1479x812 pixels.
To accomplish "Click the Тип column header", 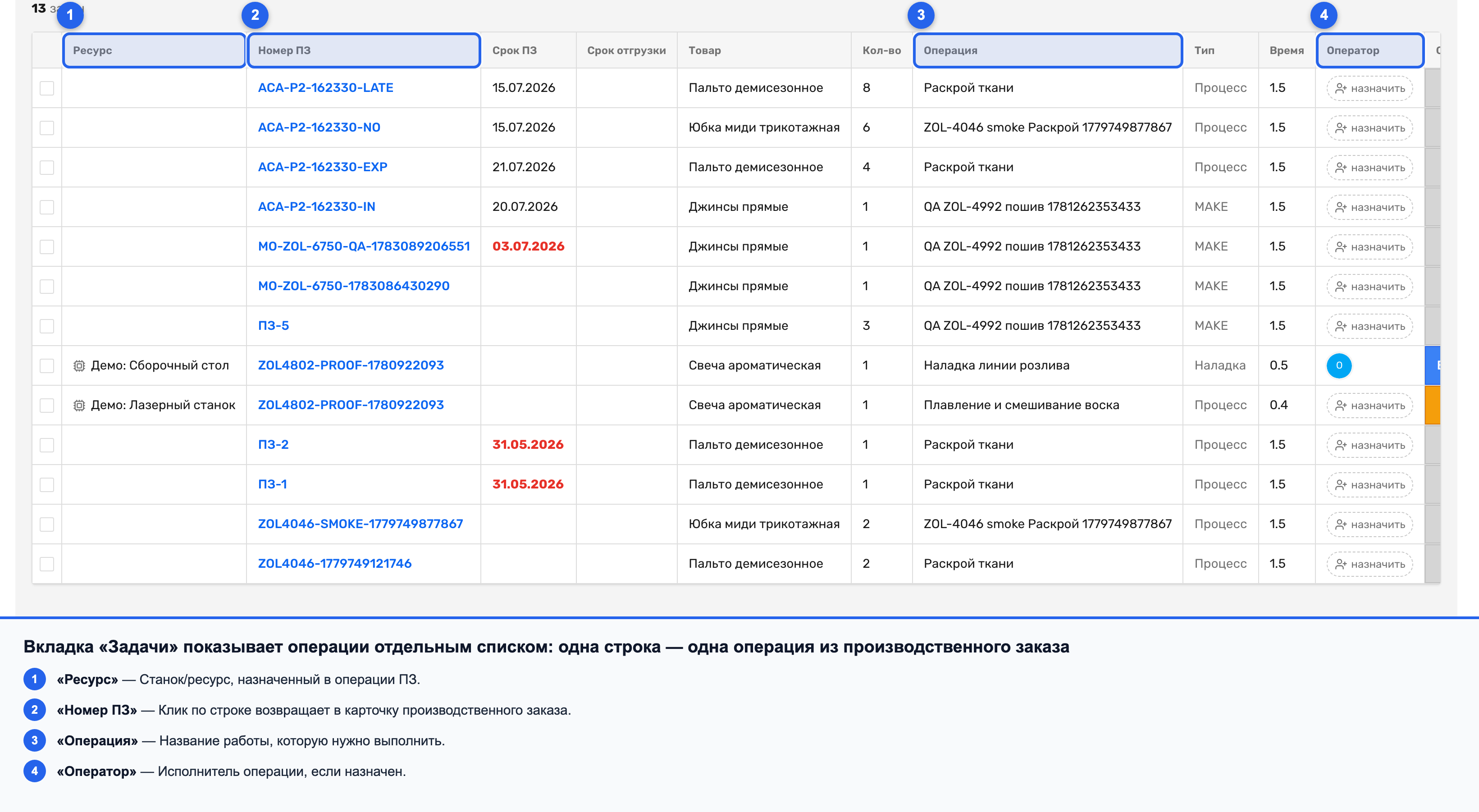I will (x=1221, y=50).
